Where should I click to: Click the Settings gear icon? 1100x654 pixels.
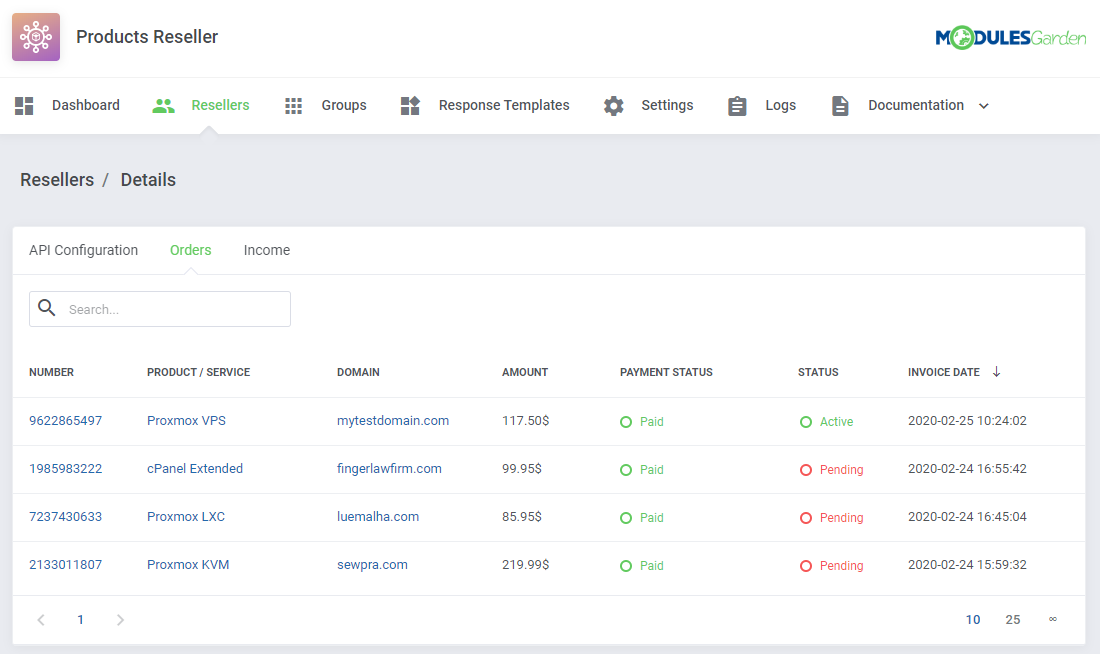pyautogui.click(x=613, y=106)
